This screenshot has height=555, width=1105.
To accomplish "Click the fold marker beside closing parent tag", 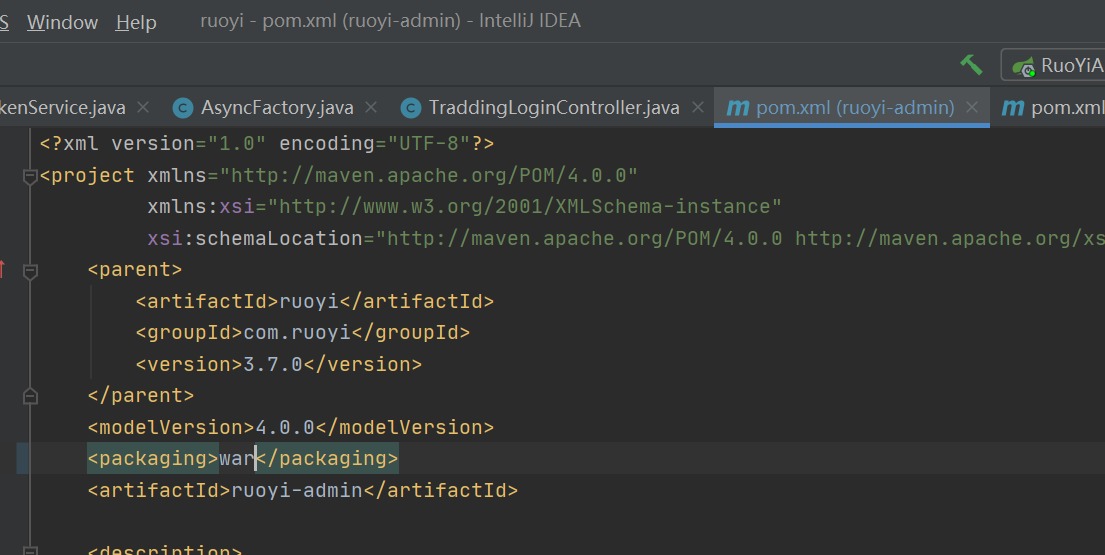I will point(30,397).
